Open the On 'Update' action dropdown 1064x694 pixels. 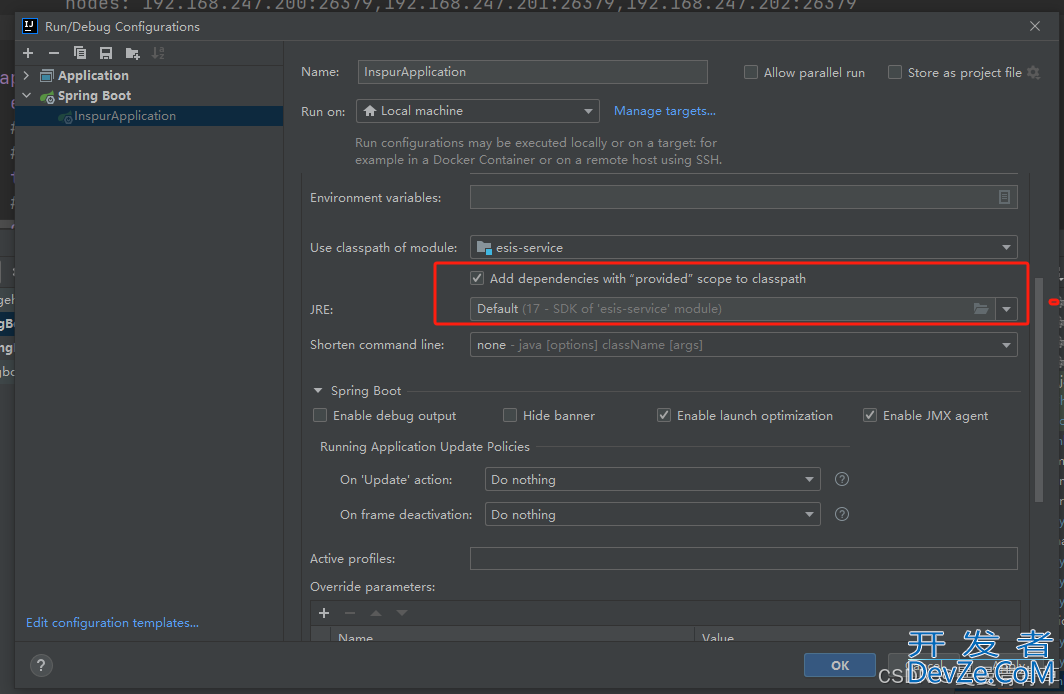pos(653,479)
